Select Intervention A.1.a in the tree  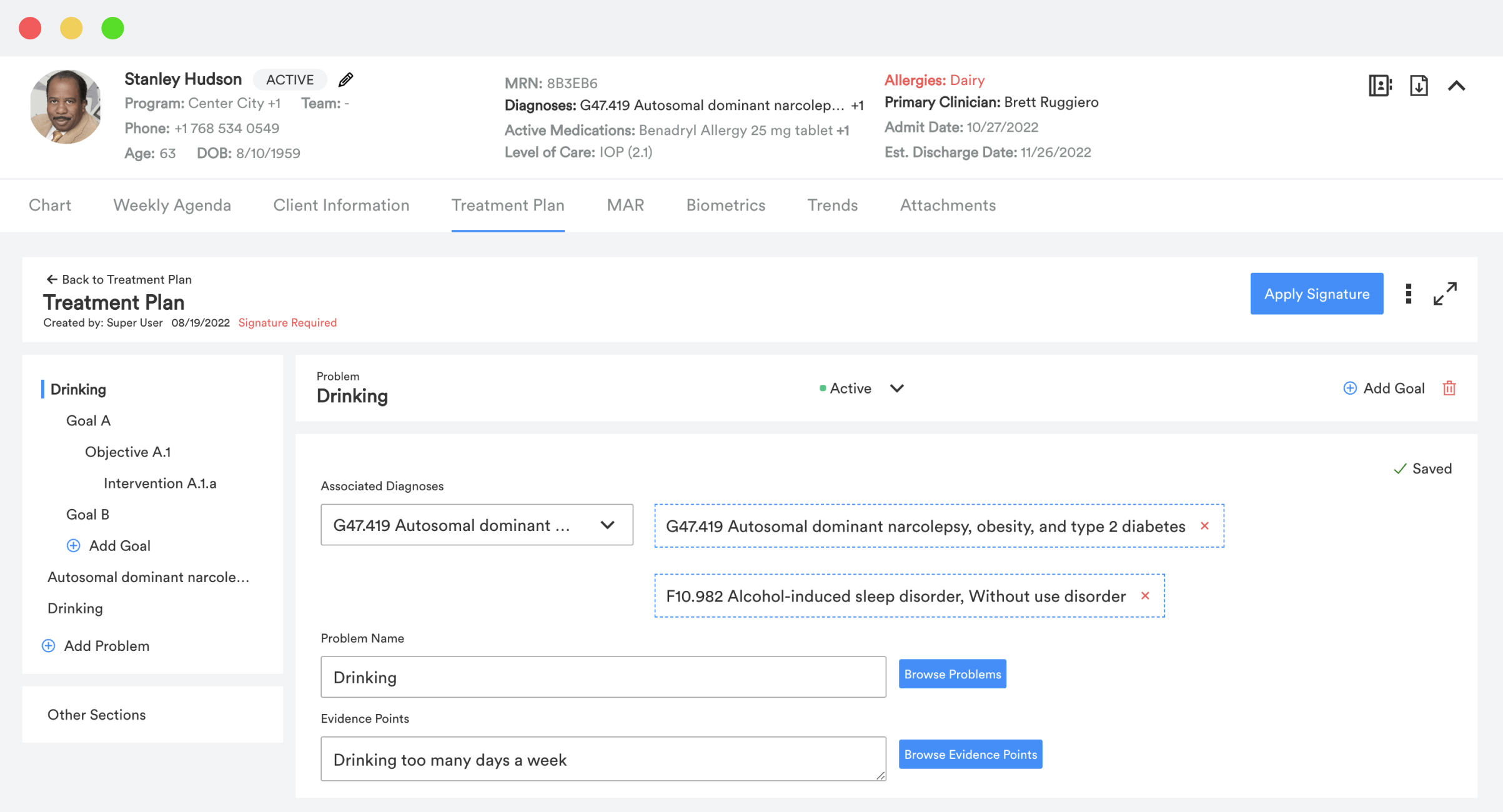click(160, 483)
